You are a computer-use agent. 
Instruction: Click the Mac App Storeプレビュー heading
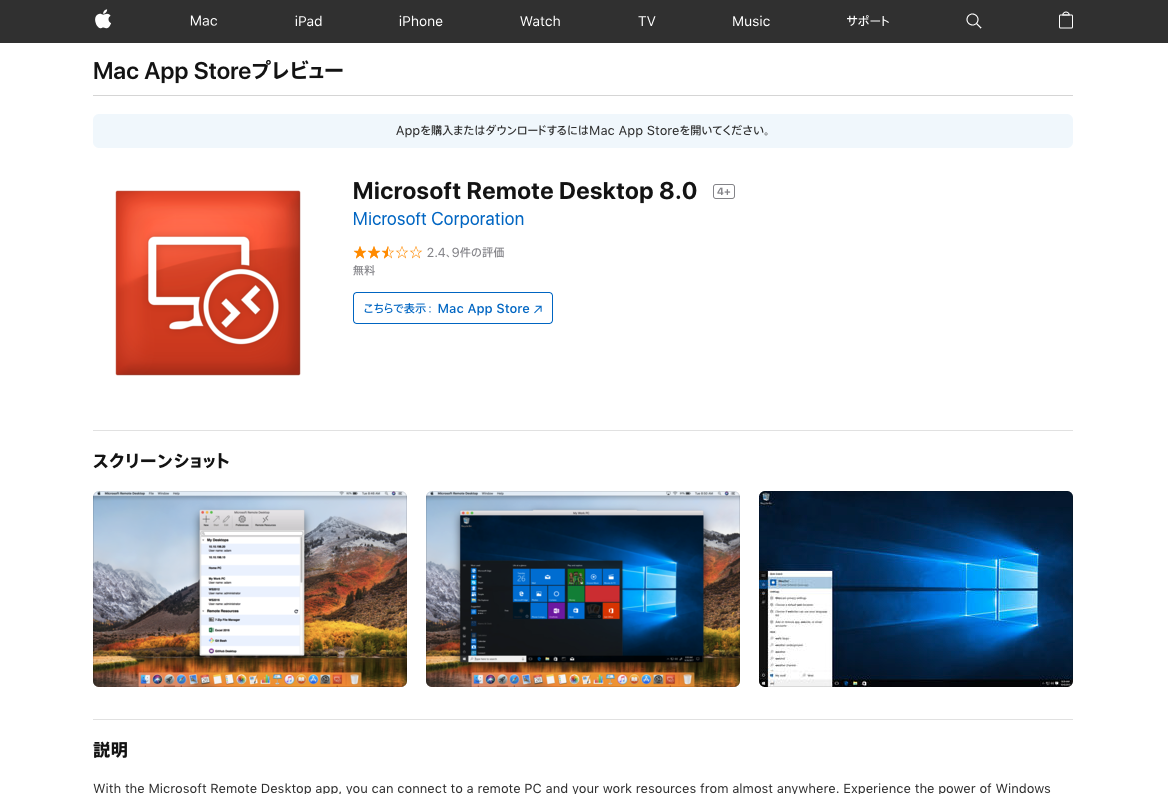(218, 71)
